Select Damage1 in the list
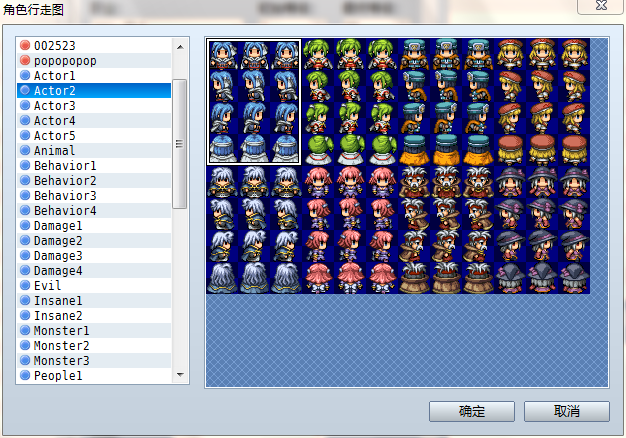The width and height of the screenshot is (626, 438). [x=94, y=226]
